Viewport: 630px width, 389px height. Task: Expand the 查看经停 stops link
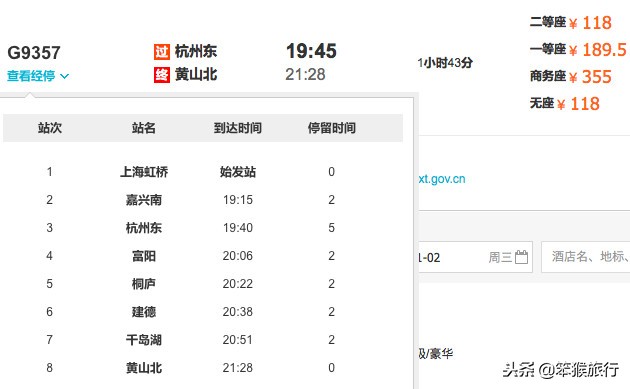click(x=31, y=76)
